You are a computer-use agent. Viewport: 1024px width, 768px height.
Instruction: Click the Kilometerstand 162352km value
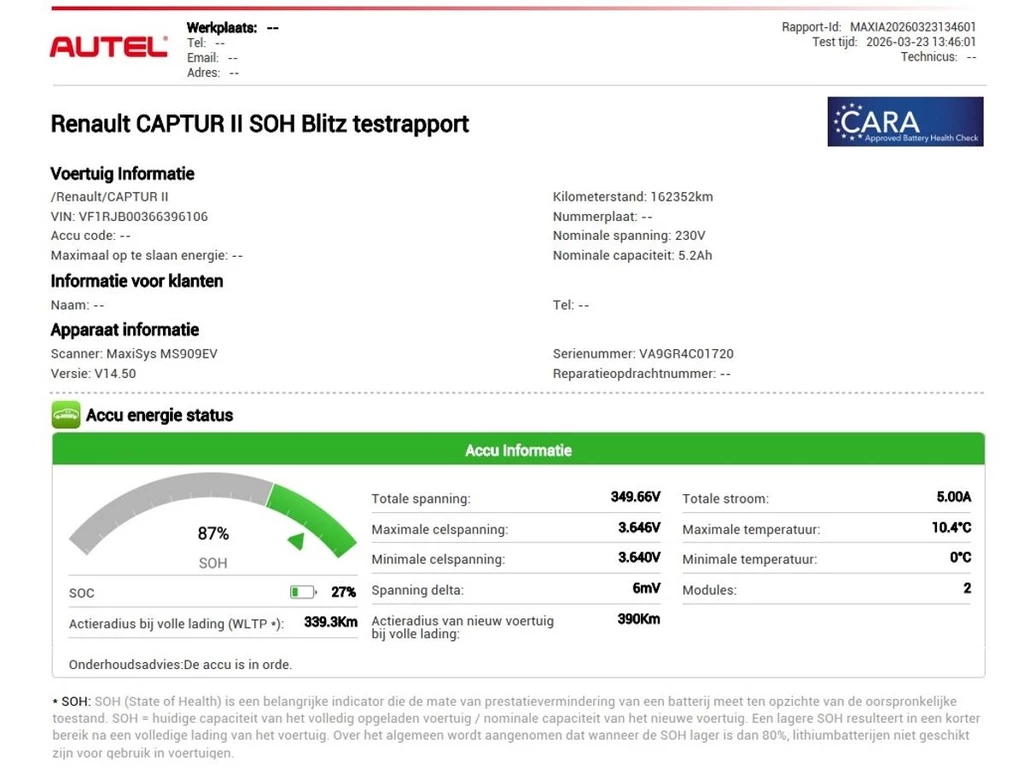click(681, 197)
